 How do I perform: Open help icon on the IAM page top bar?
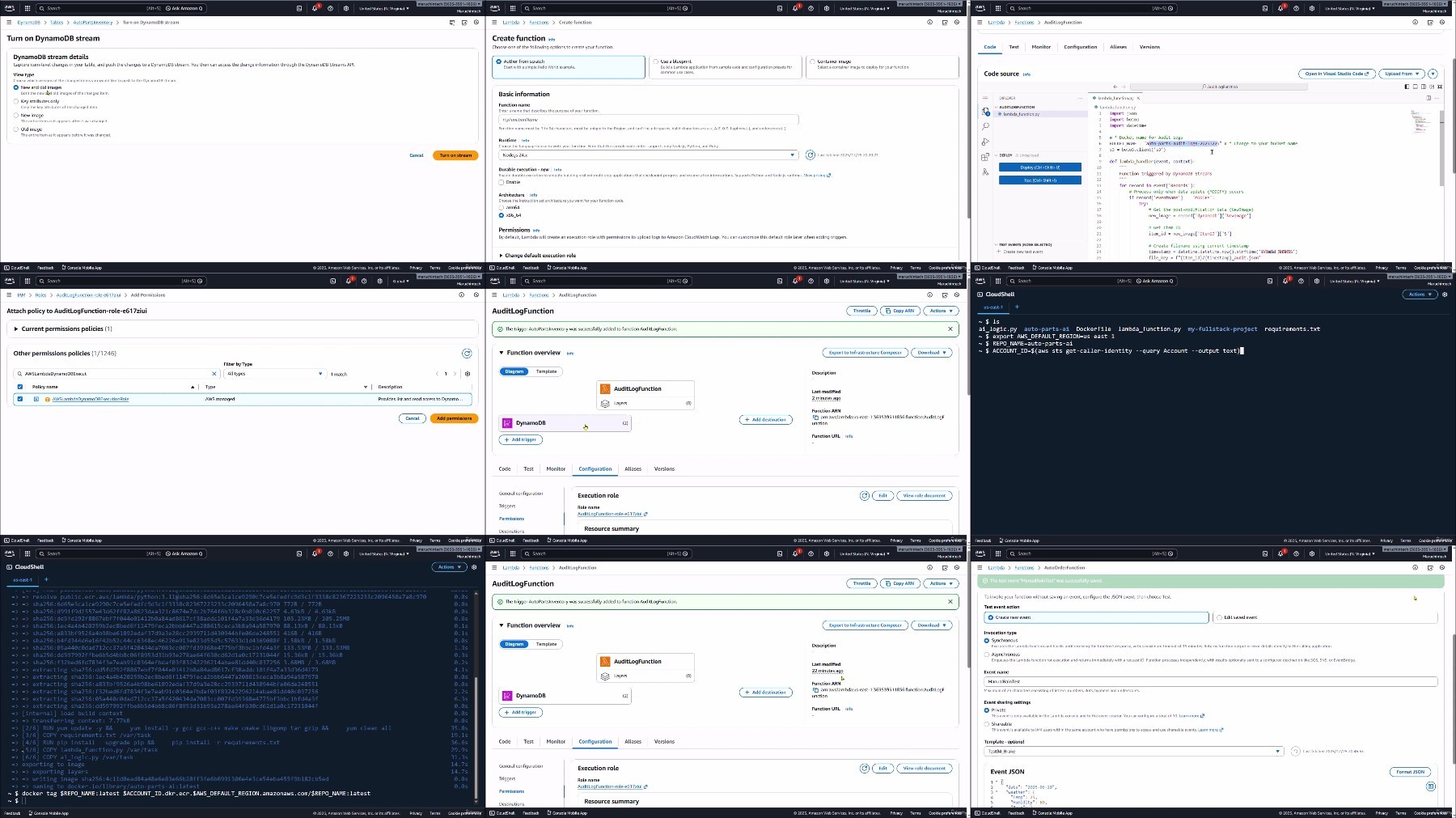click(x=364, y=281)
